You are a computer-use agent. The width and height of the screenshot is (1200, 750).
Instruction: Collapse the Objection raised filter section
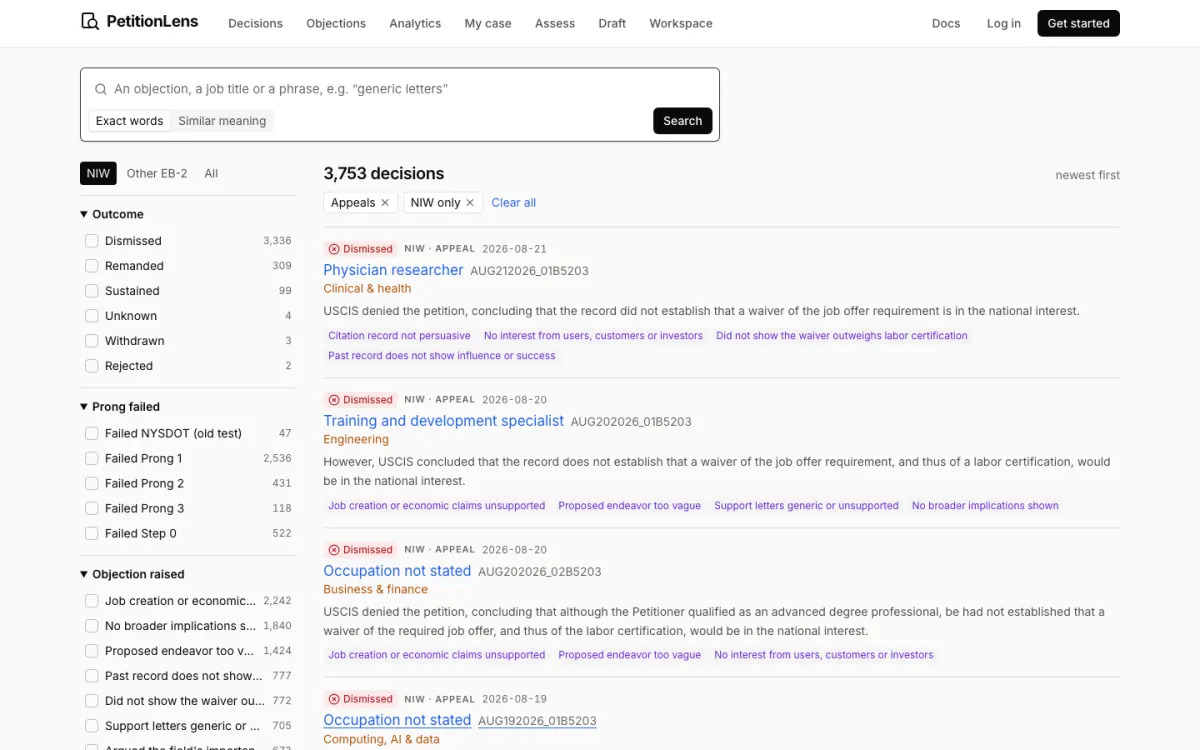[132, 574]
